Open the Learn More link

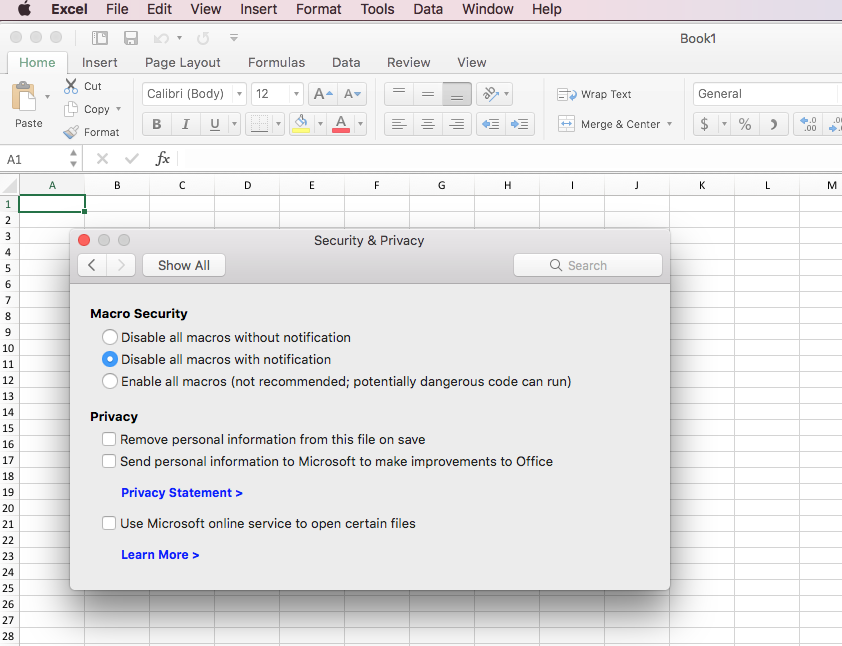[x=160, y=555]
